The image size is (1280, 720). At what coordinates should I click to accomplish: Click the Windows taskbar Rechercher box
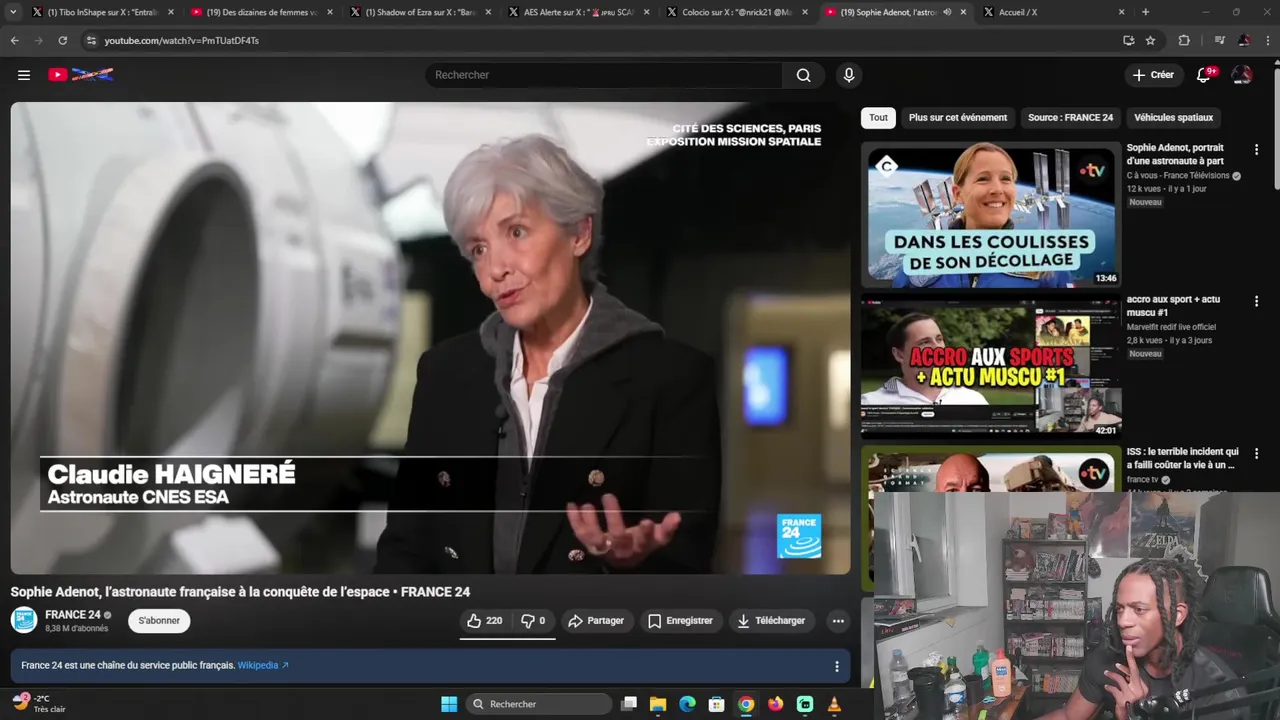tap(540, 704)
